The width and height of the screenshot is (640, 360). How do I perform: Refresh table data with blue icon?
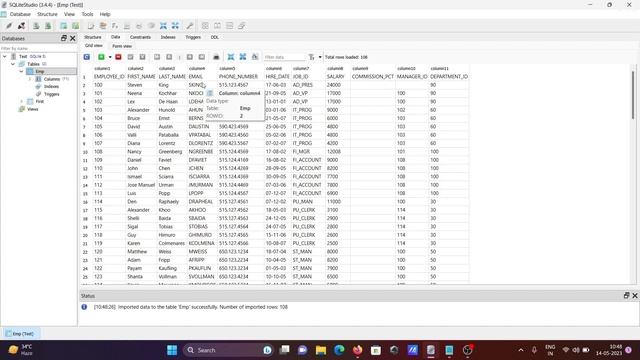point(87,57)
